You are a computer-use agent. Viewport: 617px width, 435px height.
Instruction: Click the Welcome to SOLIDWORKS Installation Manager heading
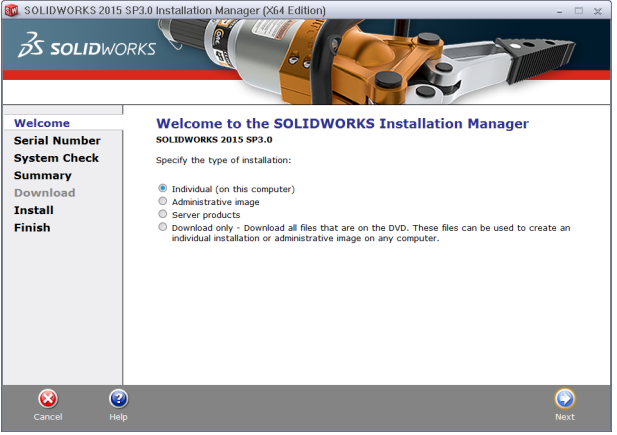[x=344, y=124]
